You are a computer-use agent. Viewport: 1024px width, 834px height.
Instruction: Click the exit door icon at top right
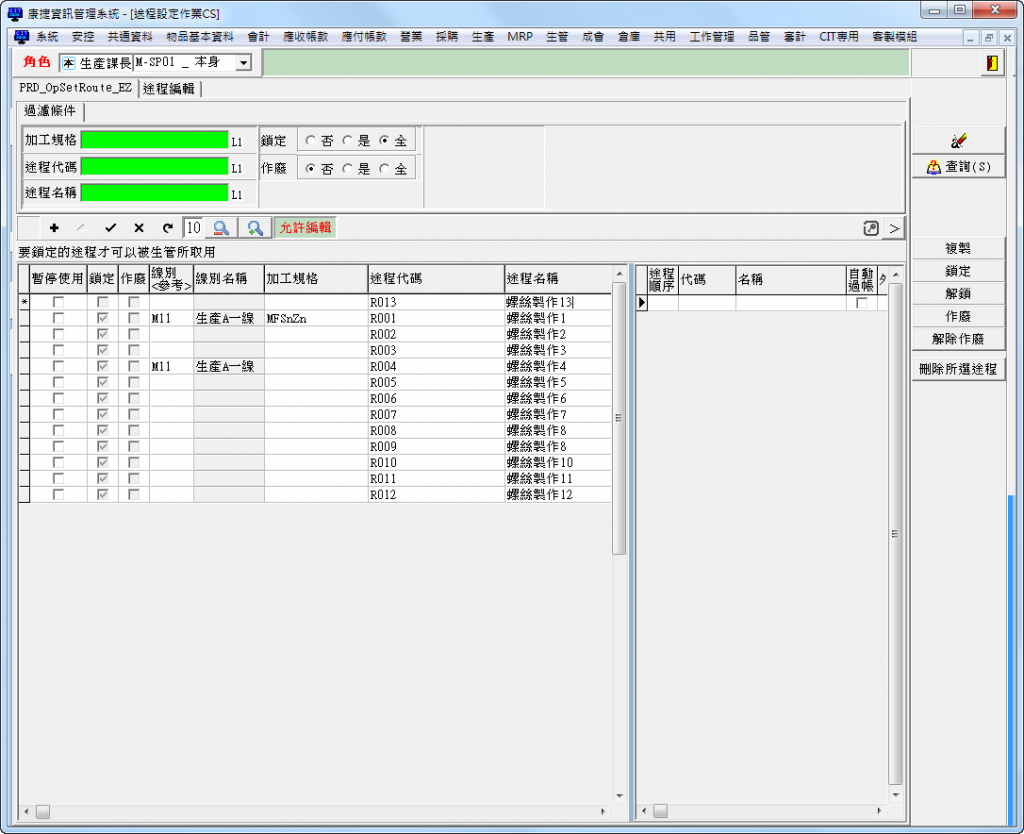point(991,63)
